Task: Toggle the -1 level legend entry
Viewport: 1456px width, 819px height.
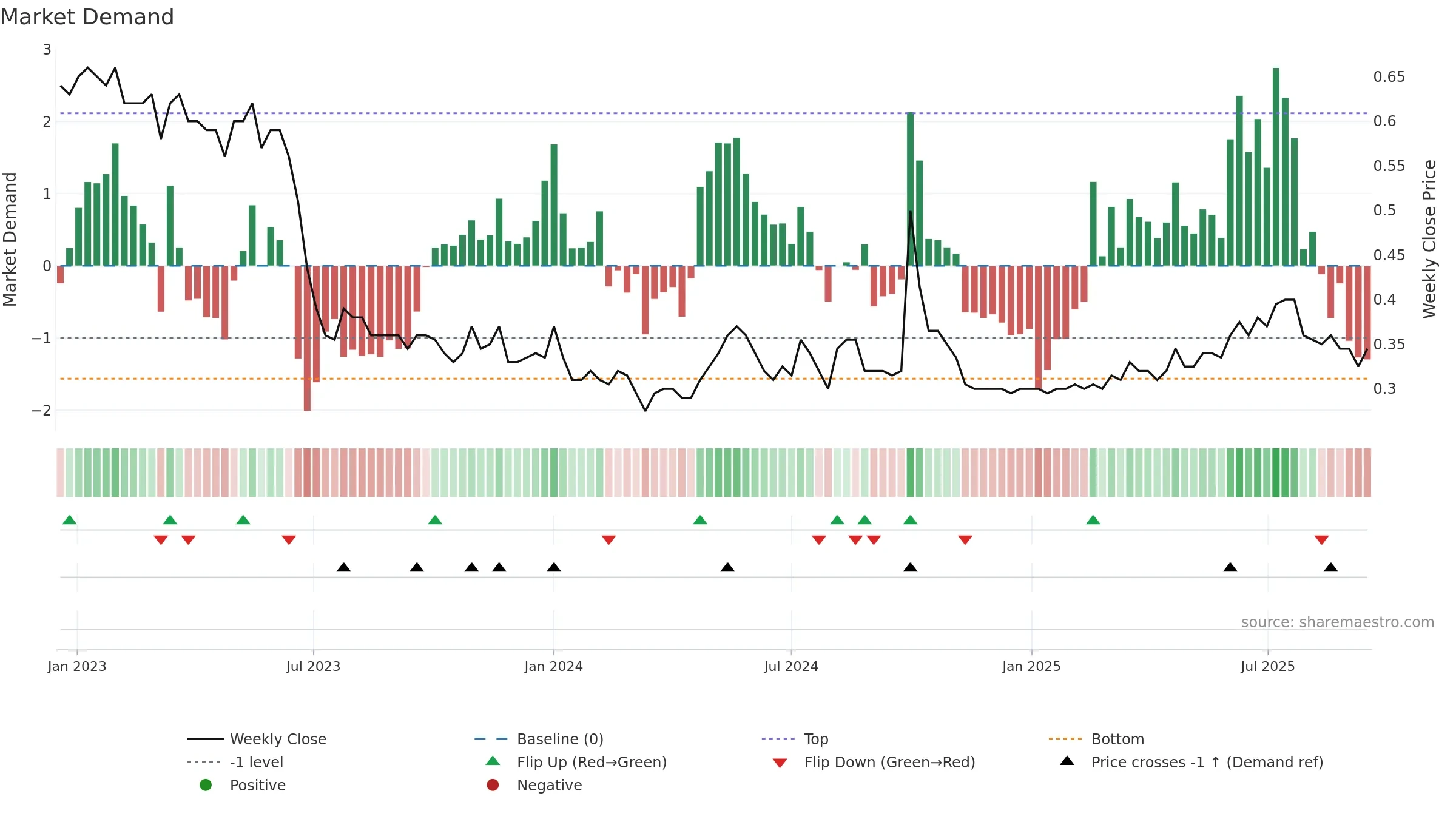Action: (x=235, y=762)
